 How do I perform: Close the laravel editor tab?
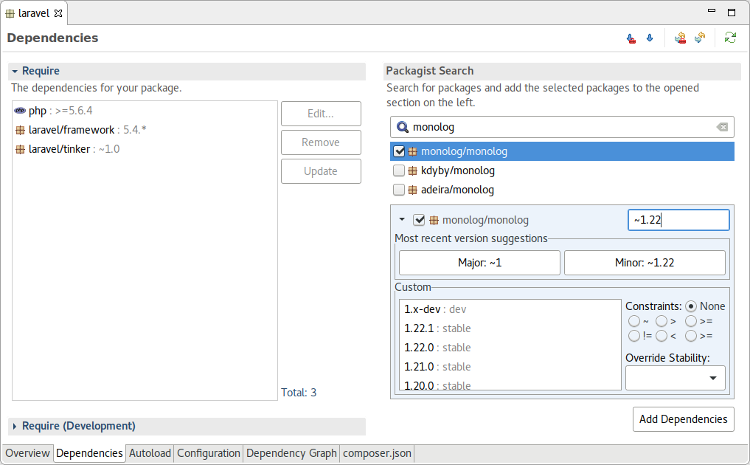pyautogui.click(x=58, y=13)
